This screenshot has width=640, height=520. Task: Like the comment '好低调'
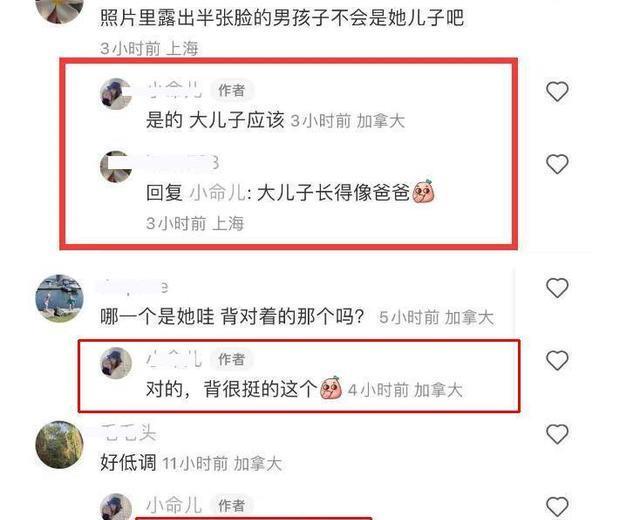tap(557, 434)
